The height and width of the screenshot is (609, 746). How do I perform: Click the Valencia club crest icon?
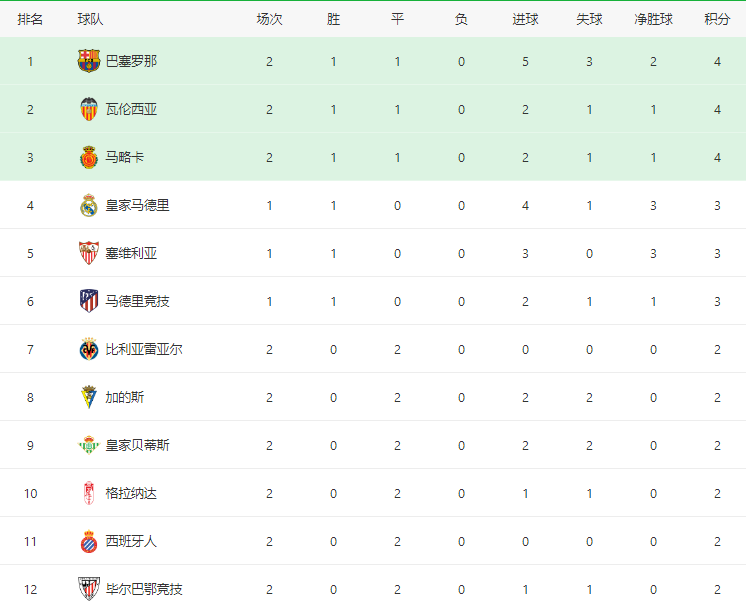[x=89, y=109]
